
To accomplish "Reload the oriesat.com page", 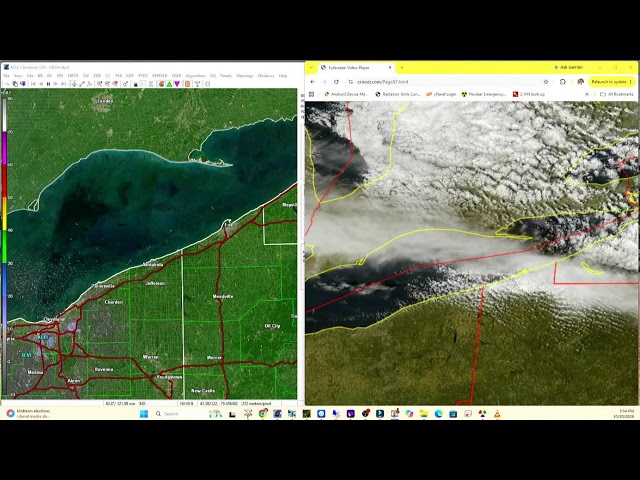I will [336, 82].
